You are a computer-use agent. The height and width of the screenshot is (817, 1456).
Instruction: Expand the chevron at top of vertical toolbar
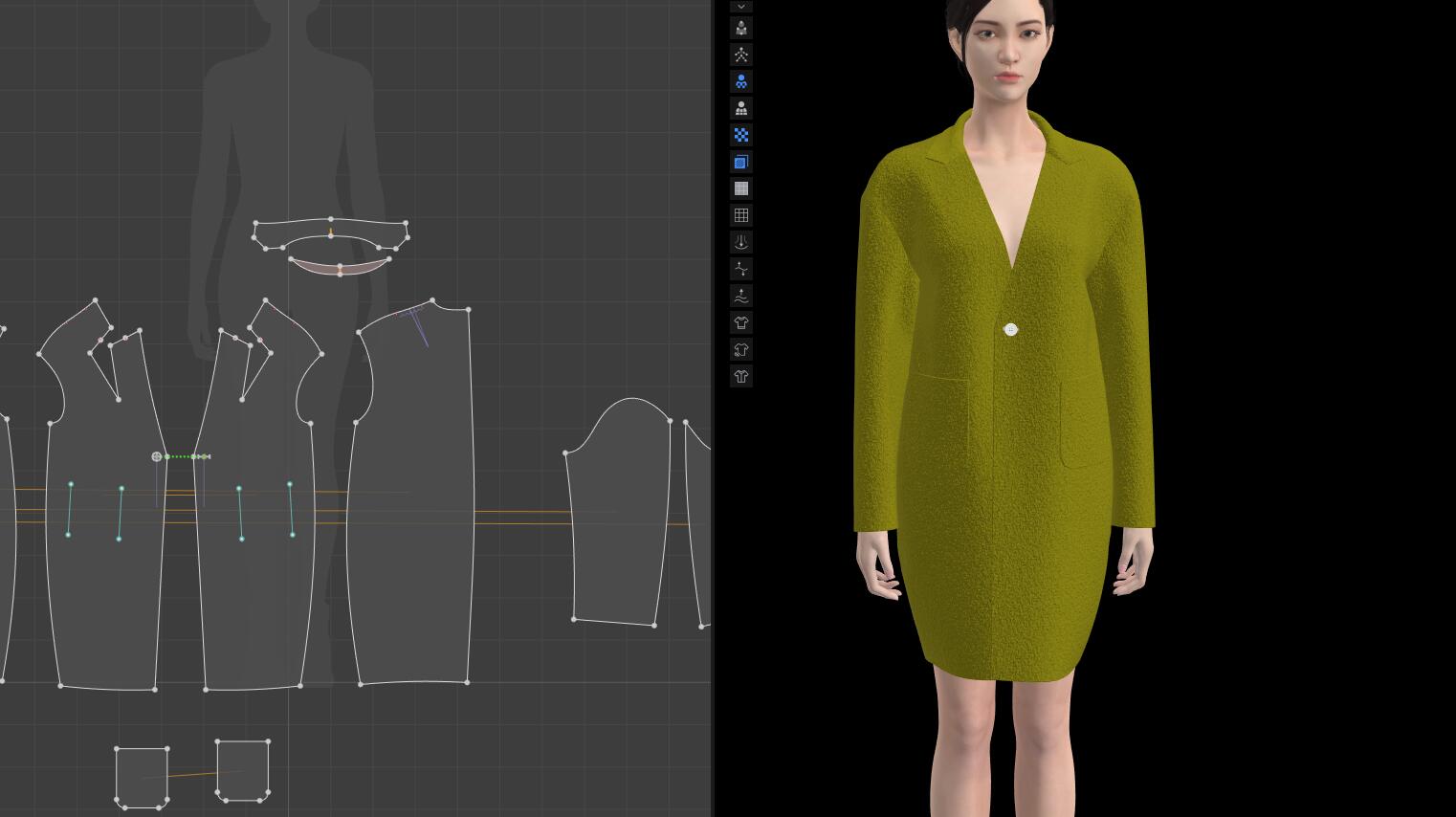741,7
